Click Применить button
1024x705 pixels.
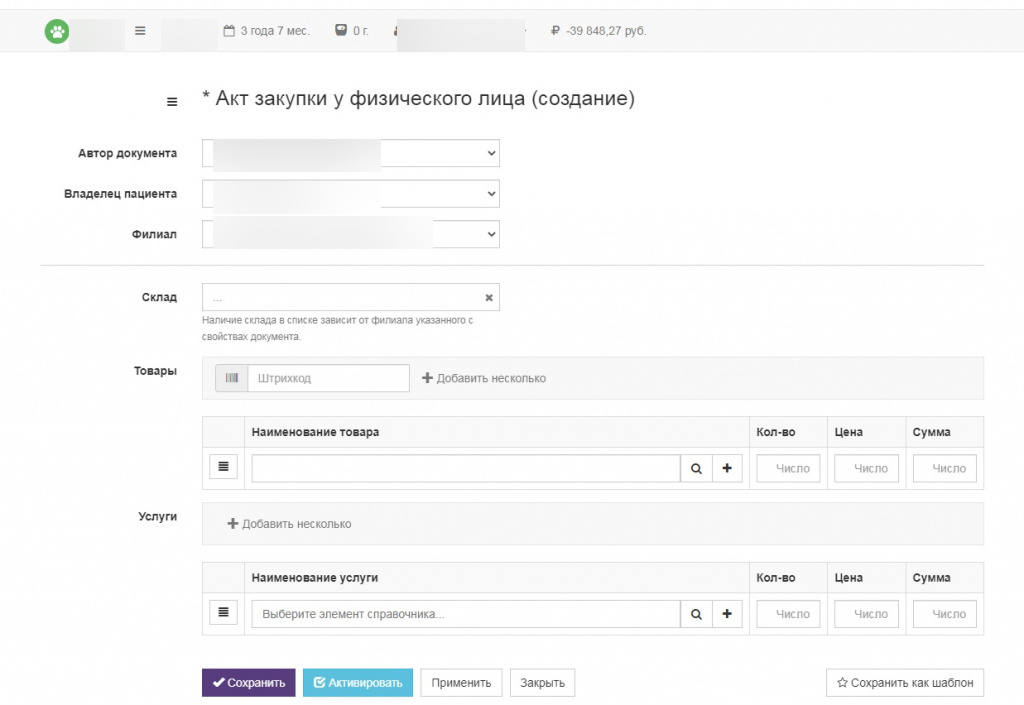coord(461,683)
